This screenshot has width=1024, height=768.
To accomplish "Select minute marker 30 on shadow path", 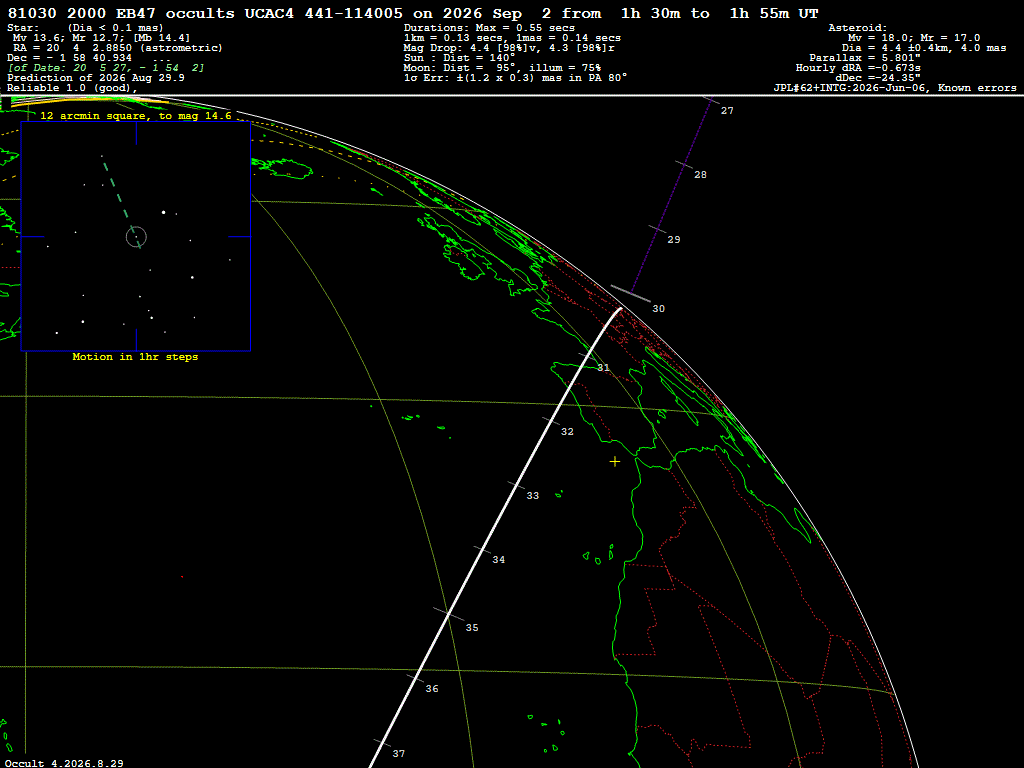I will (658, 309).
